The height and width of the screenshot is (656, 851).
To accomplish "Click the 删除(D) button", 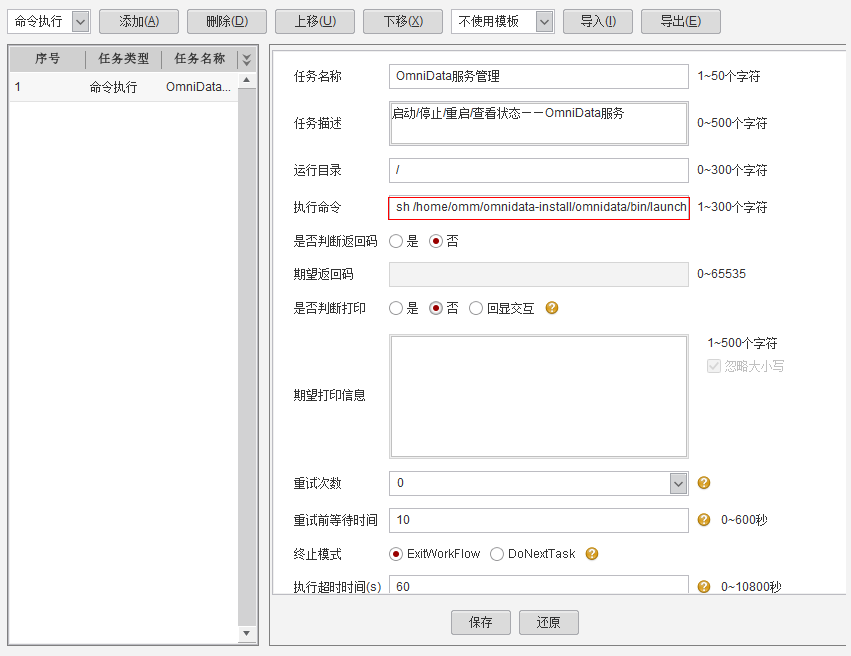I will pyautogui.click(x=227, y=22).
